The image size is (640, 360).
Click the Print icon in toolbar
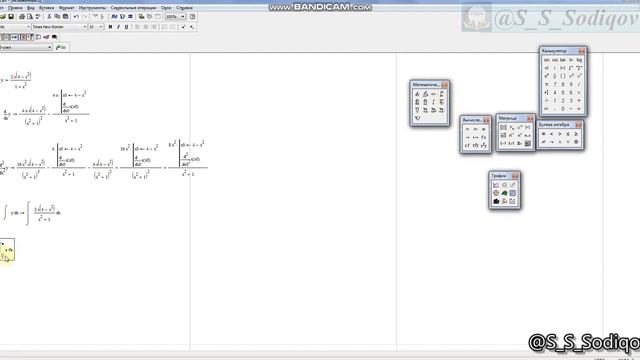(22, 17)
